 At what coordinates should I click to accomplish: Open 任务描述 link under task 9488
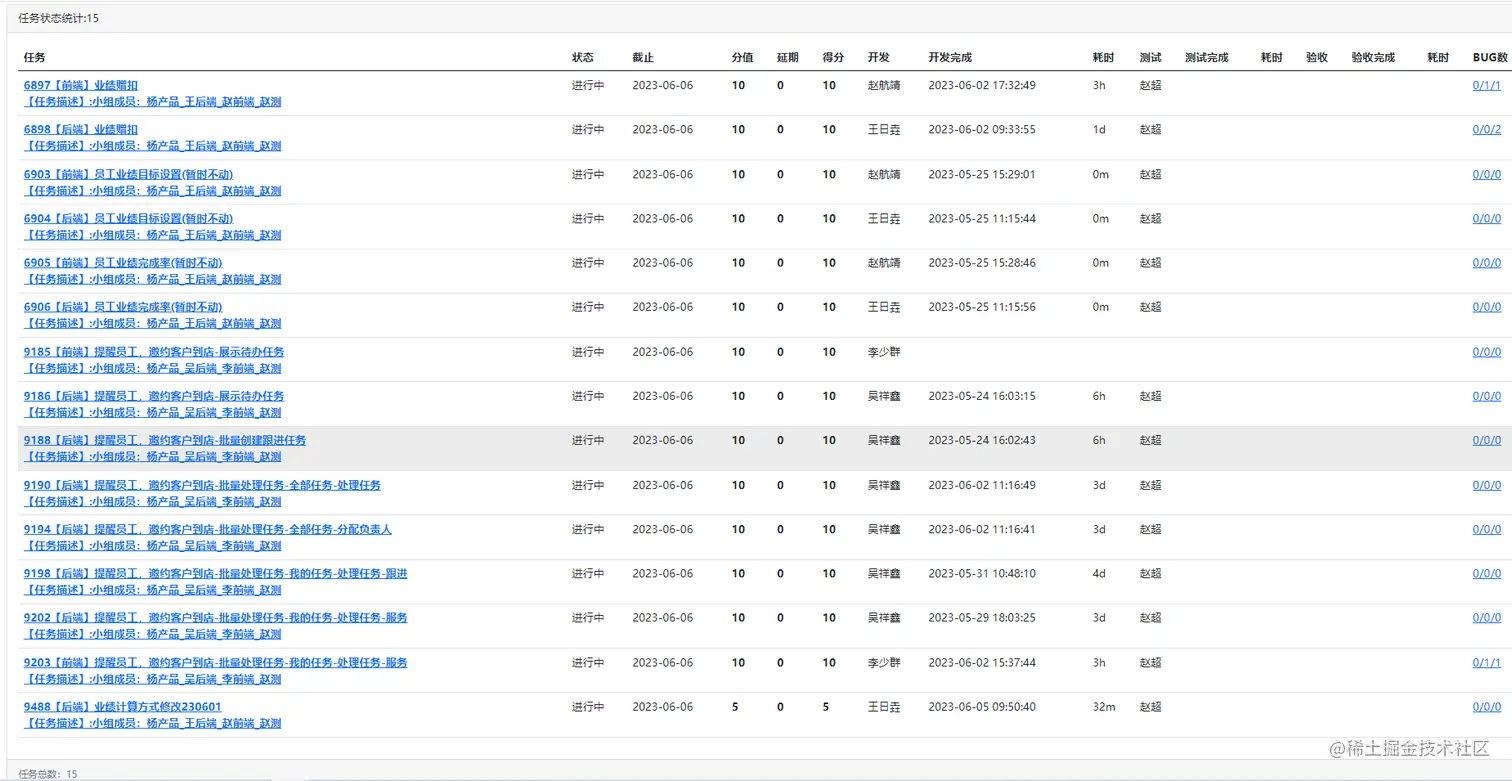[152, 723]
